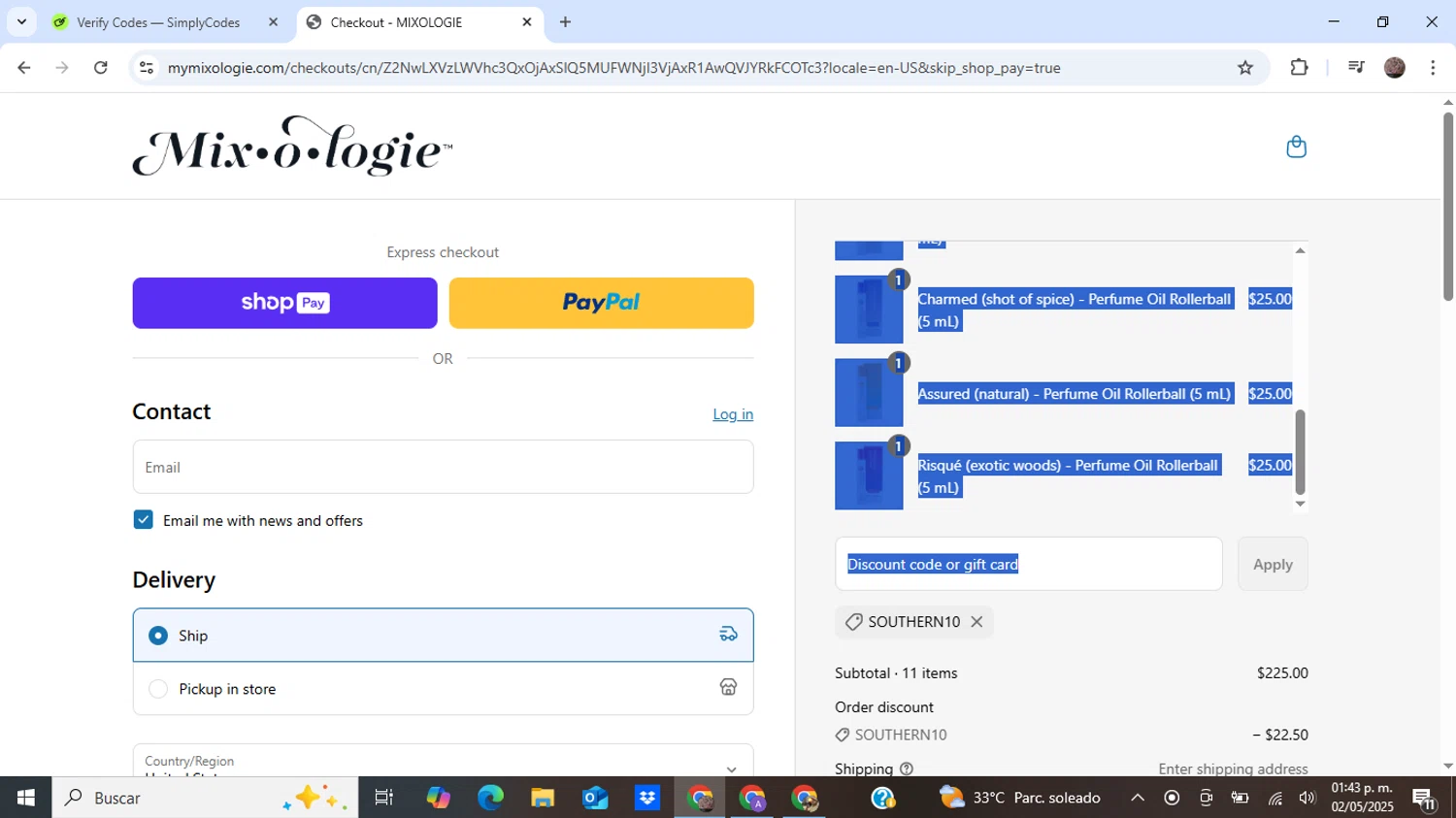Open the media controls icon
1456x818 pixels.
click(x=1356, y=68)
